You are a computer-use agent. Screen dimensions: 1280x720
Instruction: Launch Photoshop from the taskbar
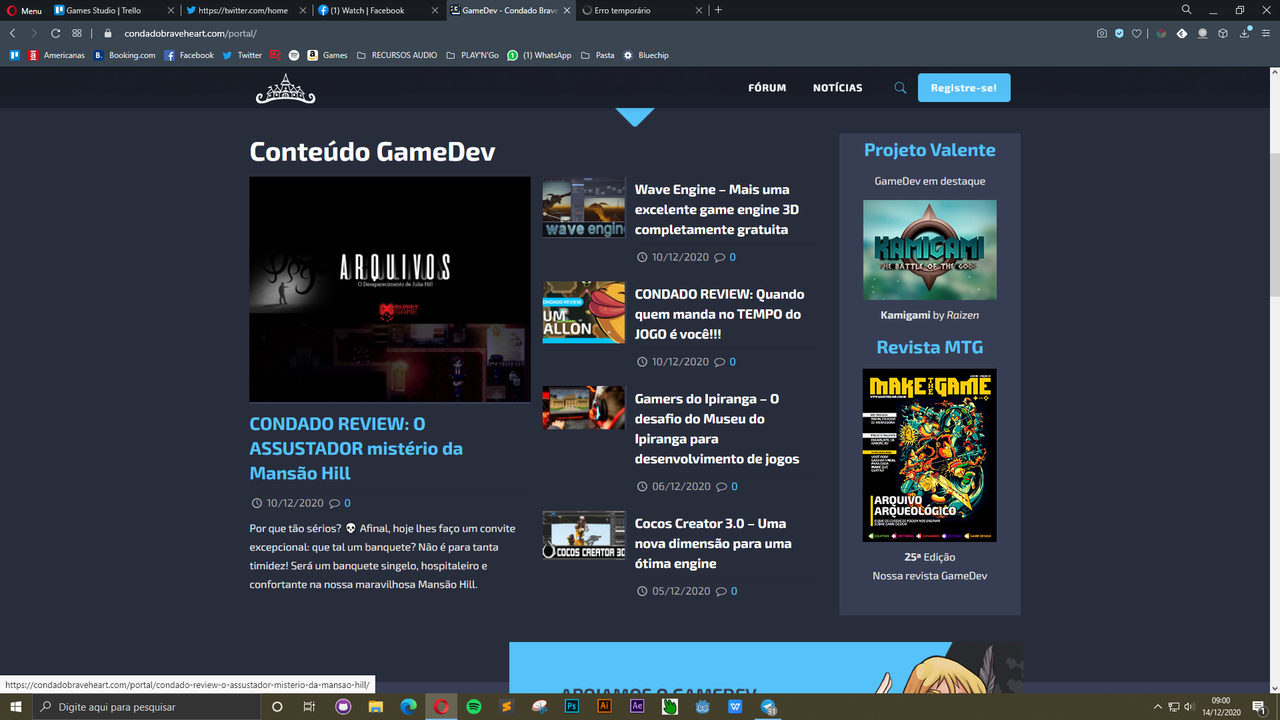click(x=572, y=706)
